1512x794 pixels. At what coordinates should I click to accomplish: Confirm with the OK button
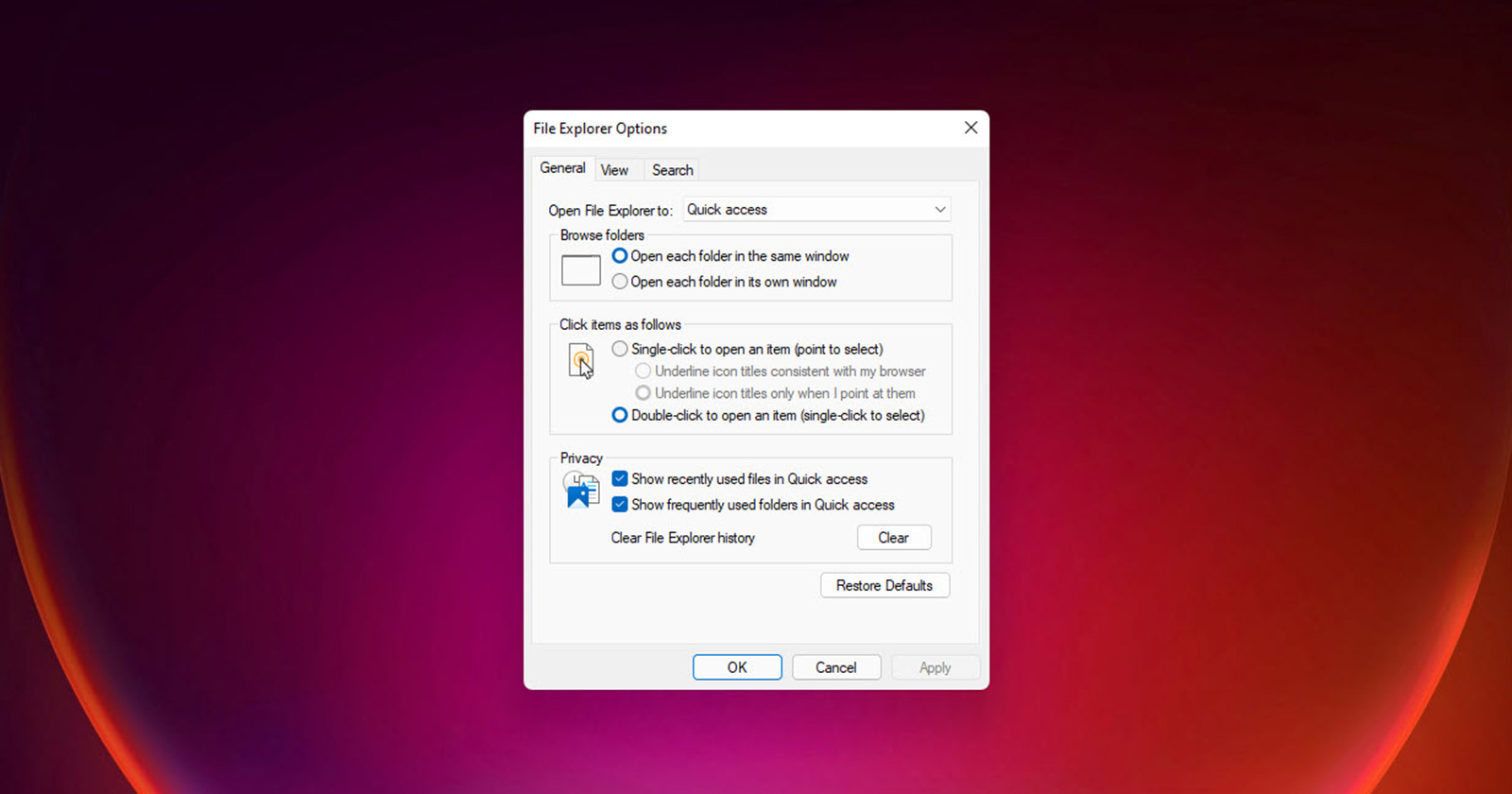[737, 667]
